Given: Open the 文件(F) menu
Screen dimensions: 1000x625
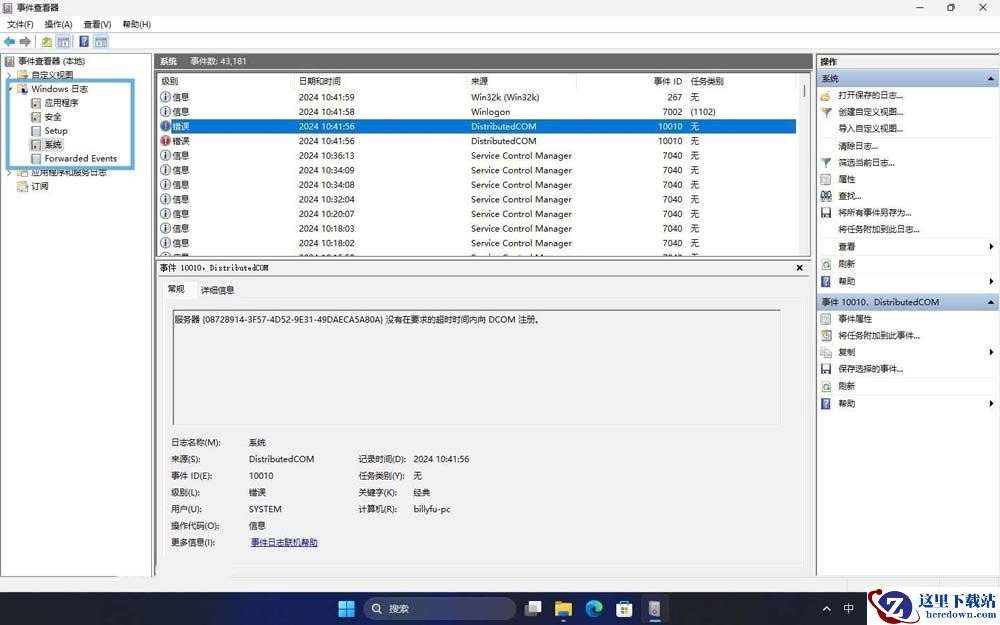Looking at the screenshot, I should (x=20, y=24).
